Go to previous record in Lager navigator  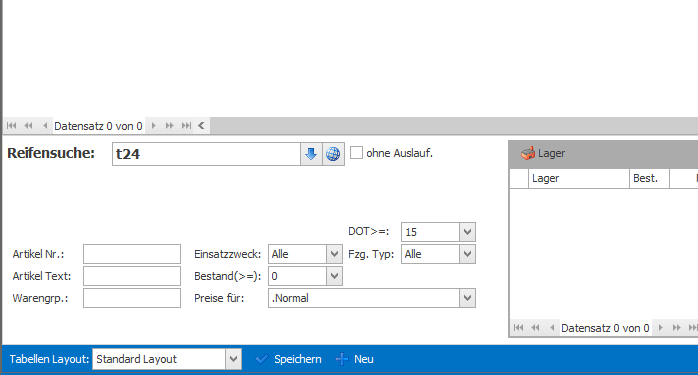tap(552, 328)
